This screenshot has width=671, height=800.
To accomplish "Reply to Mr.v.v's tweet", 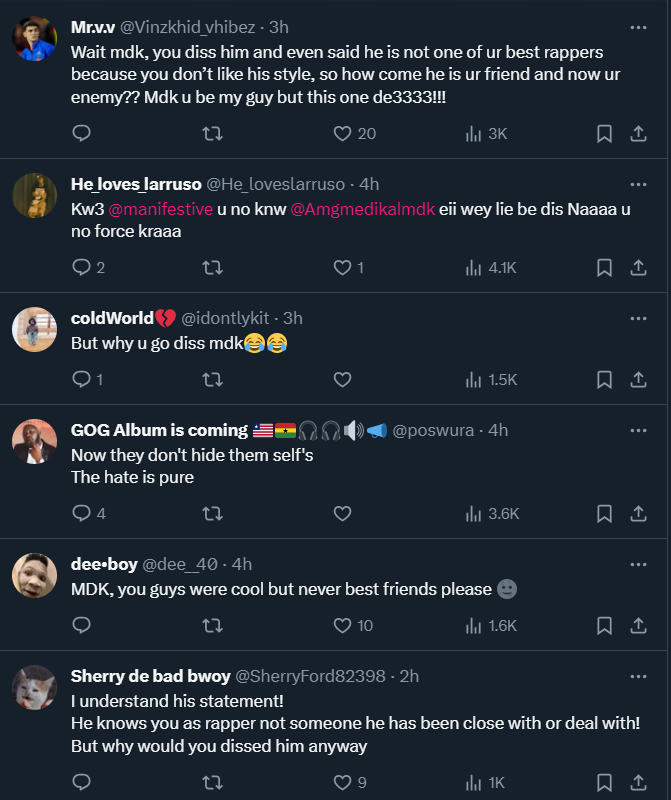I will [82, 133].
